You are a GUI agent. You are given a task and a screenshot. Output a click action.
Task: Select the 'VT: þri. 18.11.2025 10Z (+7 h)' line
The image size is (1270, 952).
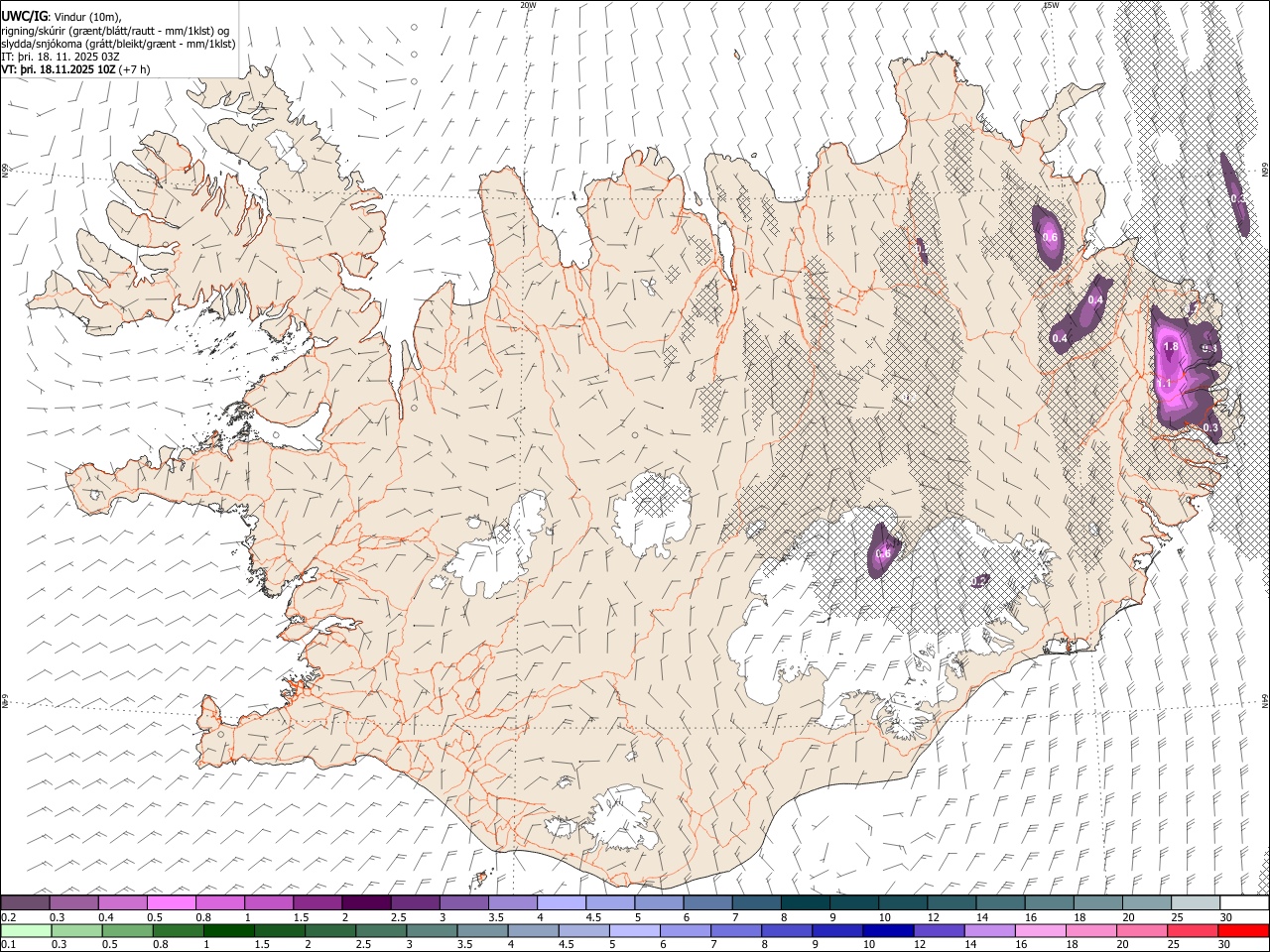pos(76,69)
